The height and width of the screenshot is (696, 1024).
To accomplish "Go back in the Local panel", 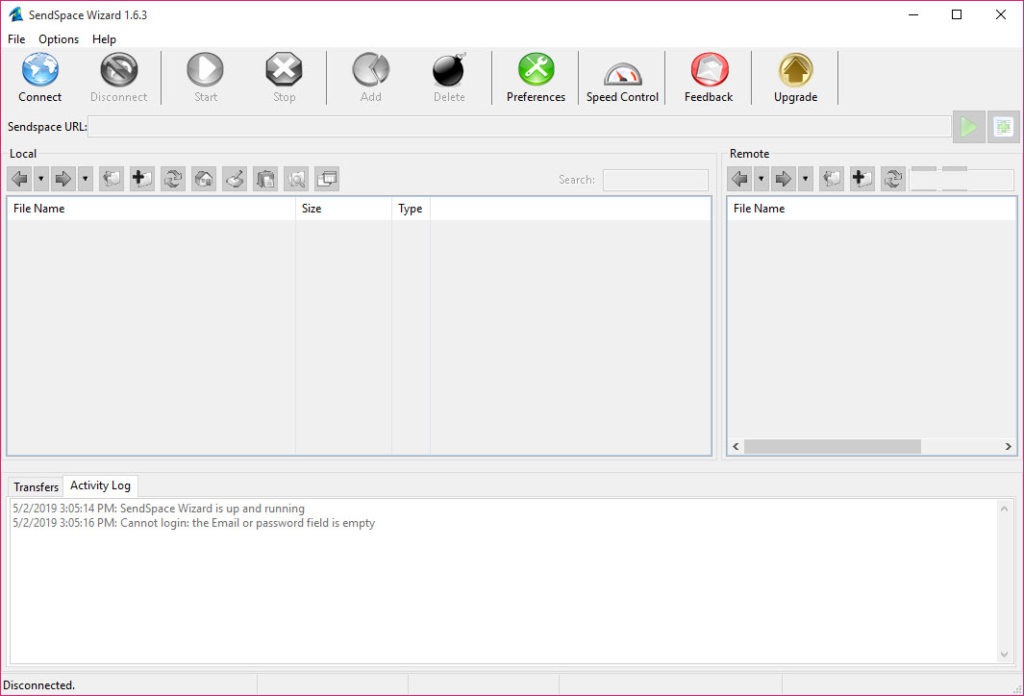I will pyautogui.click(x=20, y=179).
